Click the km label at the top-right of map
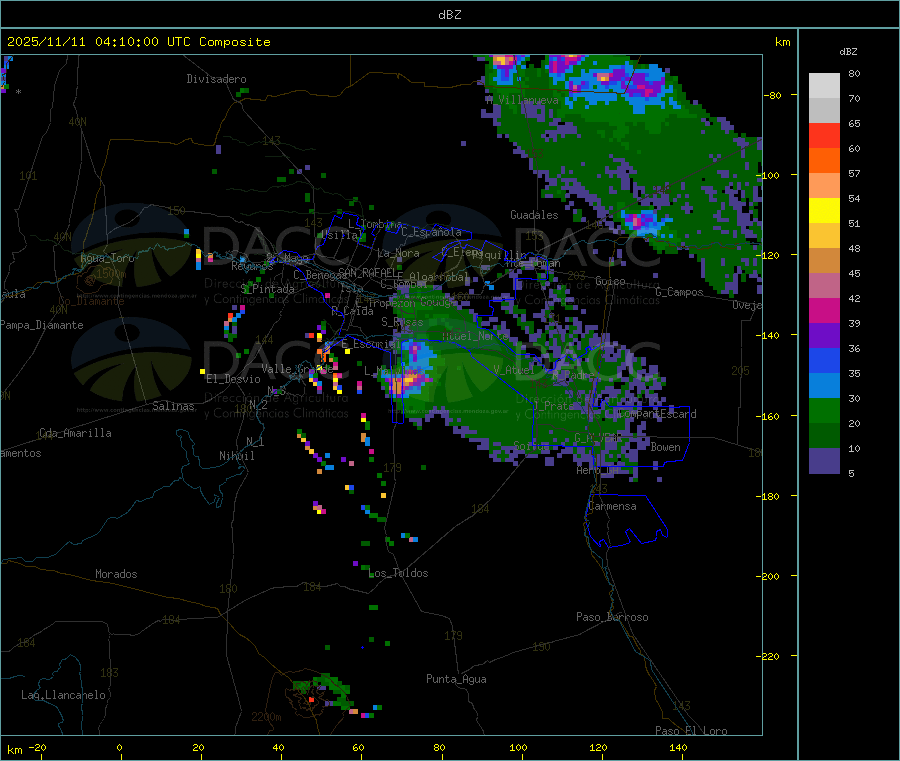Viewport: 900px width, 761px height. click(783, 42)
